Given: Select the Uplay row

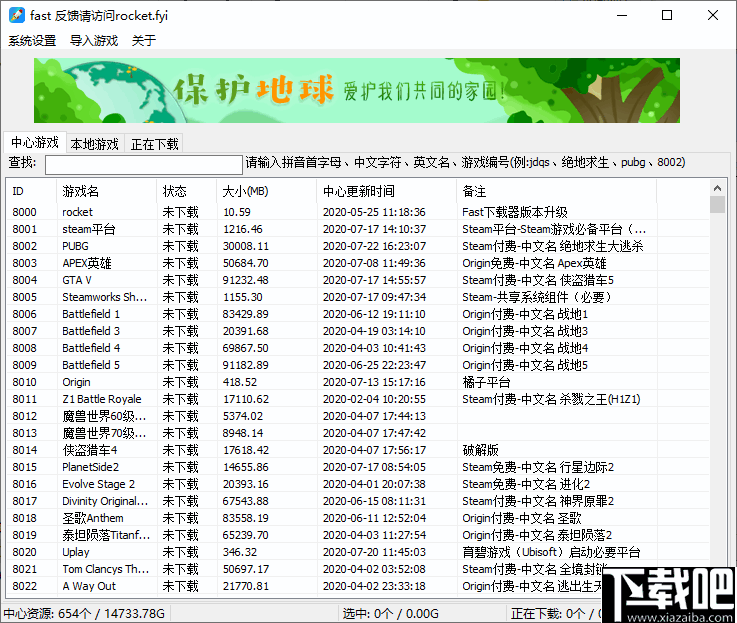Looking at the screenshot, I should click(x=358, y=552).
